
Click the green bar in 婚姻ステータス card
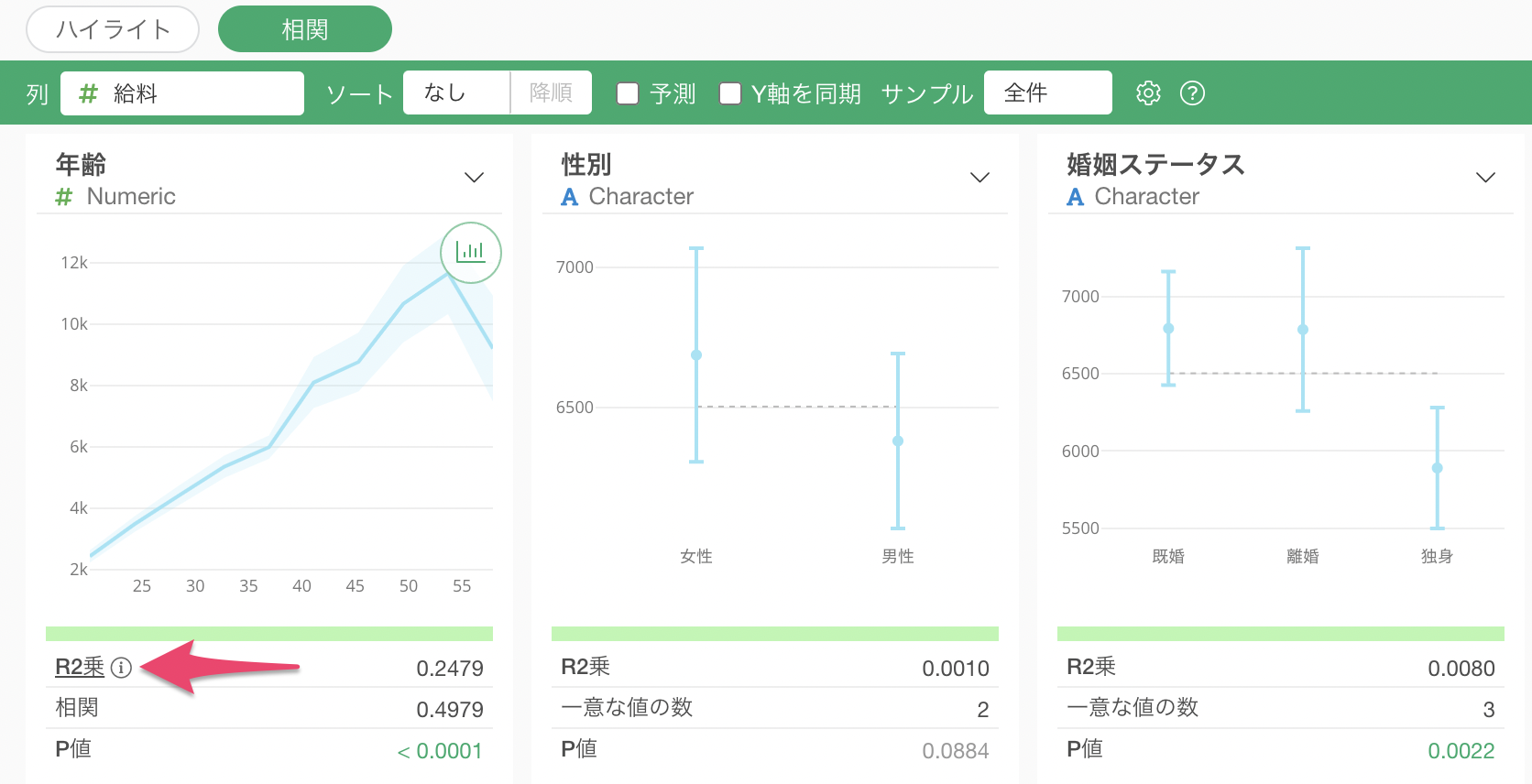(1281, 634)
